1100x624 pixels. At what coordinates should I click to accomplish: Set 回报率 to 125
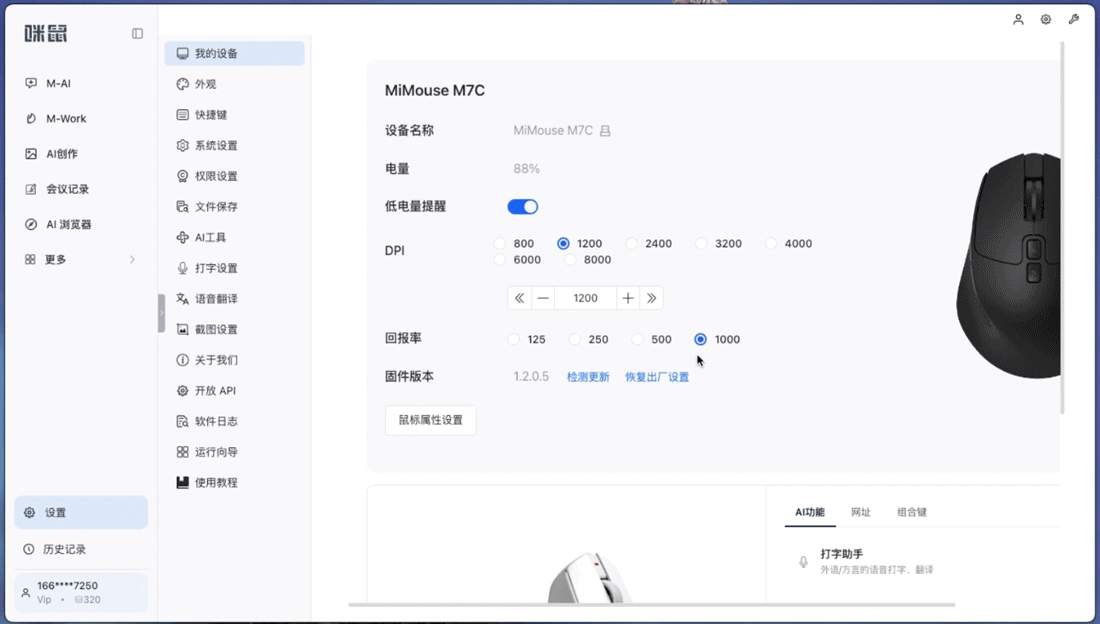click(x=514, y=339)
